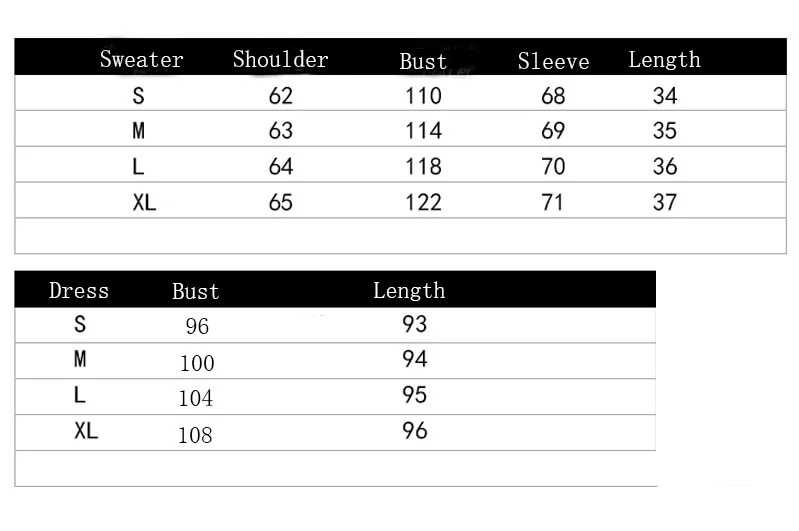The width and height of the screenshot is (799, 531).
Task: Click sweater size S row label
Action: 139,96
